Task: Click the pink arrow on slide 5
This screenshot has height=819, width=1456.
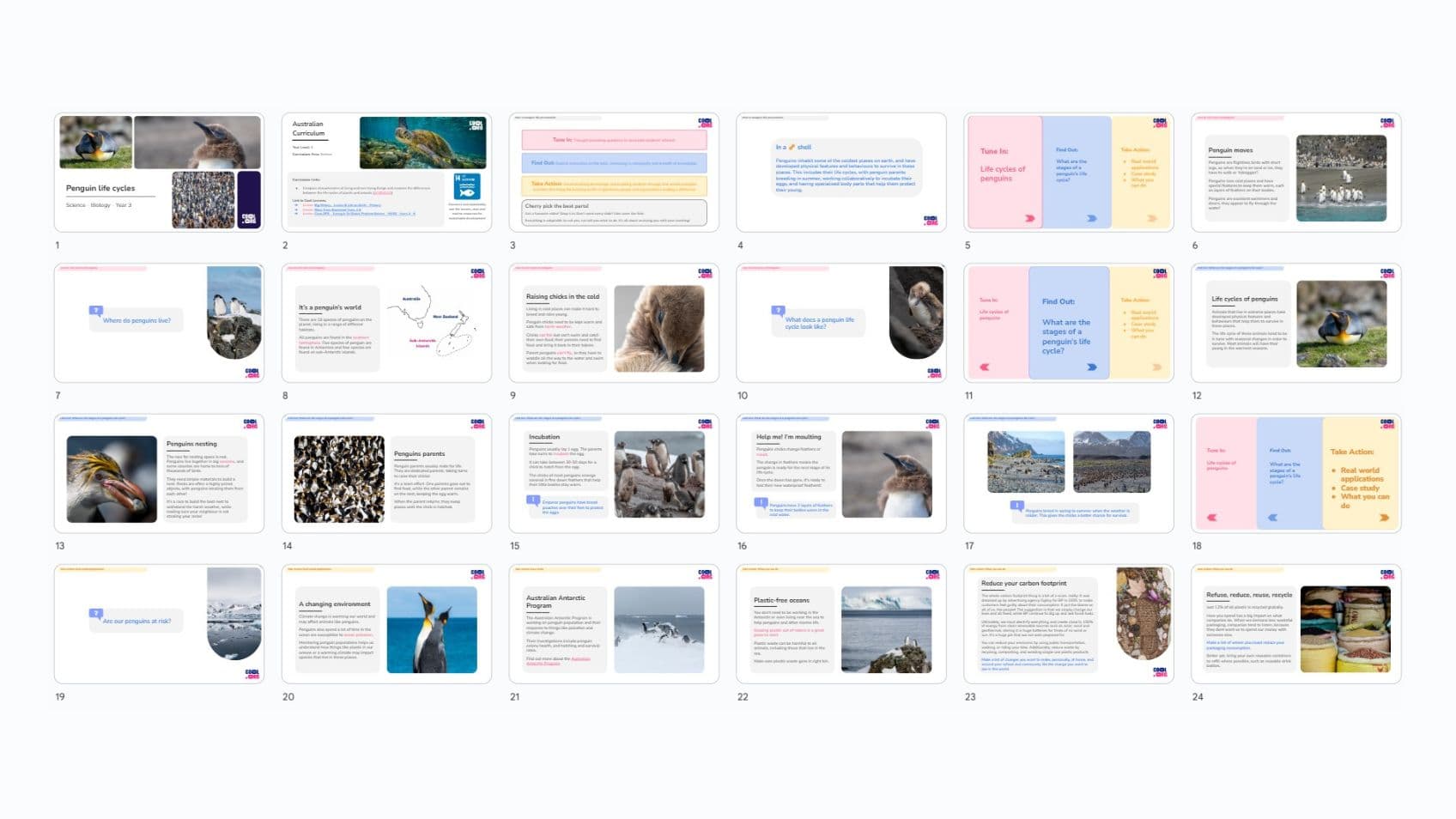Action: click(1029, 218)
